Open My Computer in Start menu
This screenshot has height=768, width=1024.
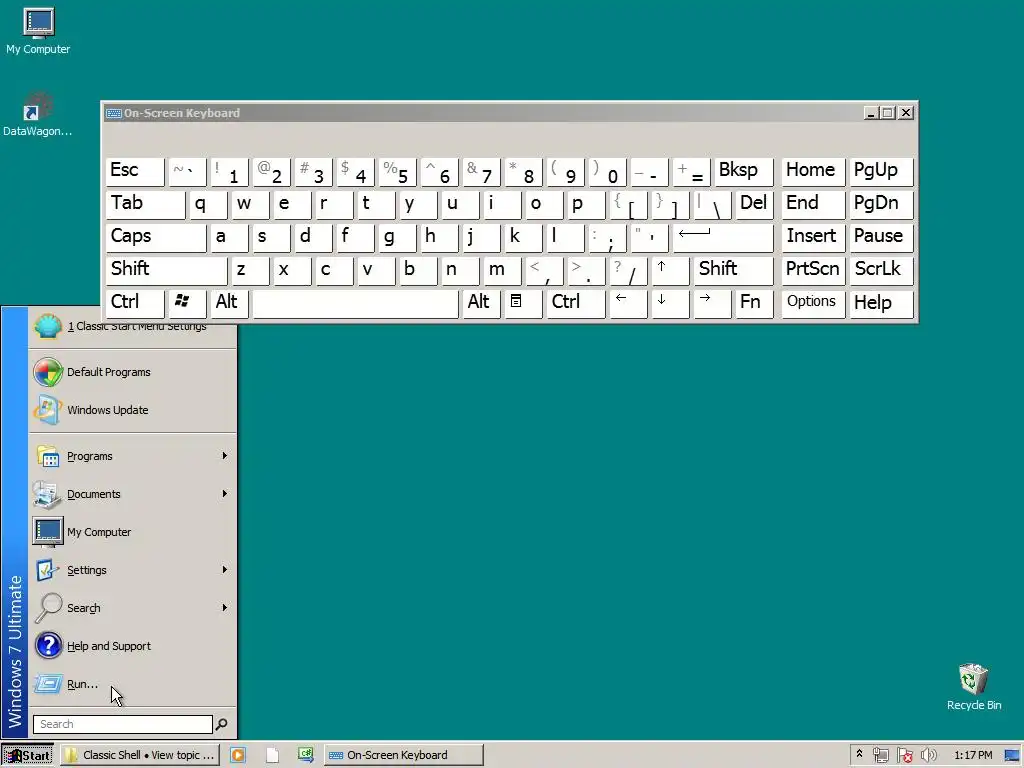pos(133,532)
